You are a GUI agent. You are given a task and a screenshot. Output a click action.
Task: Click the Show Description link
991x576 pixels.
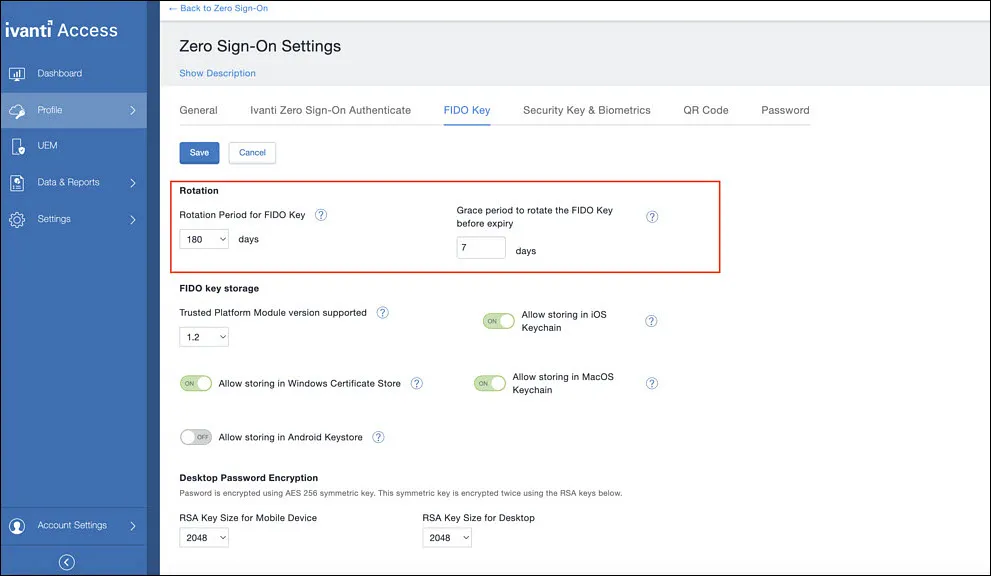coord(217,73)
